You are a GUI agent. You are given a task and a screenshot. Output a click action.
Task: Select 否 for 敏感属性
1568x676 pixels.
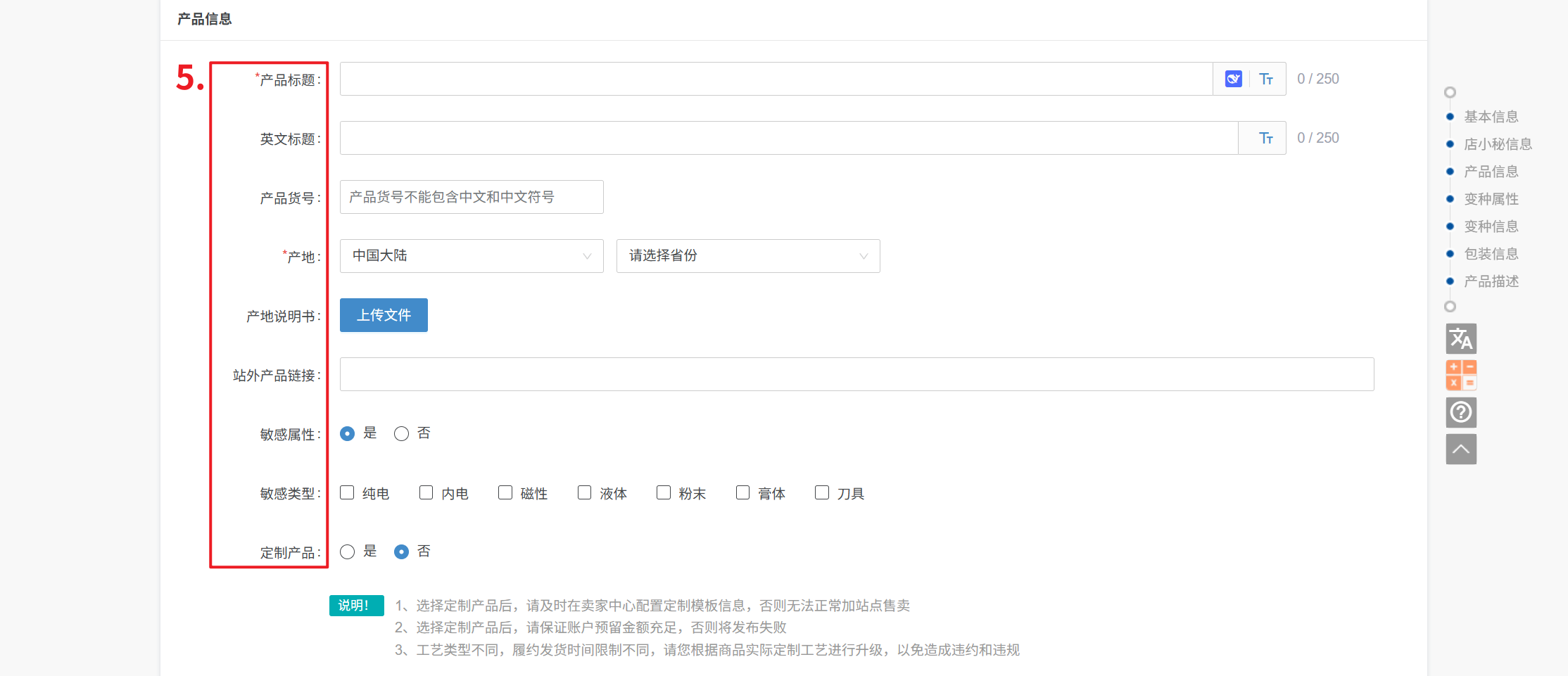401,434
